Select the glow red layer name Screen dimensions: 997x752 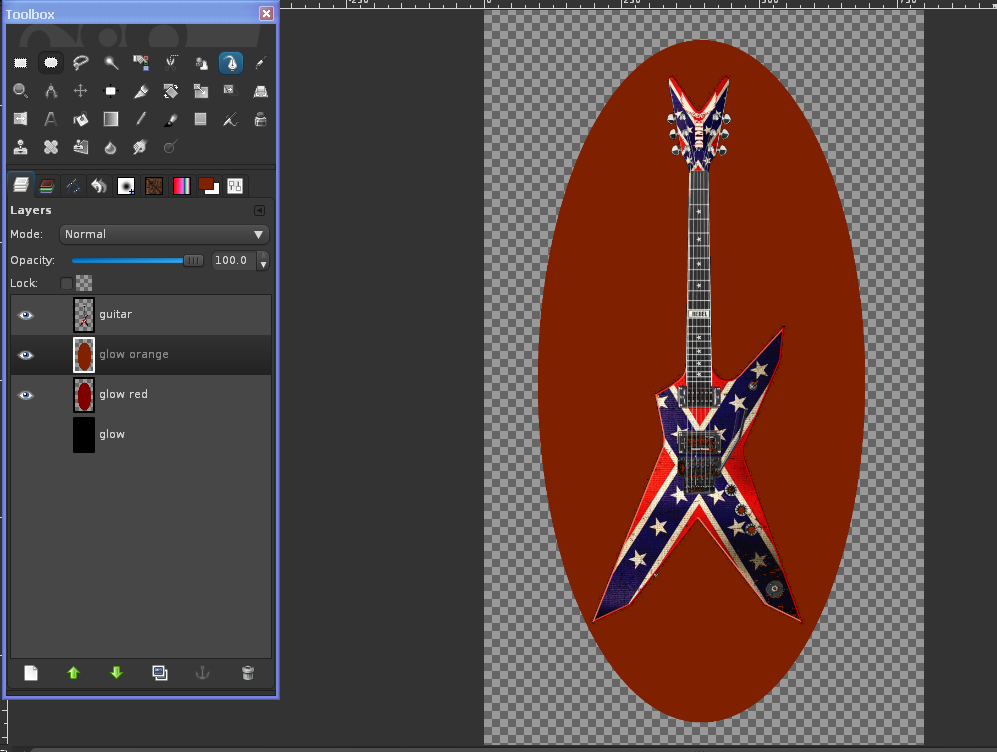point(123,394)
